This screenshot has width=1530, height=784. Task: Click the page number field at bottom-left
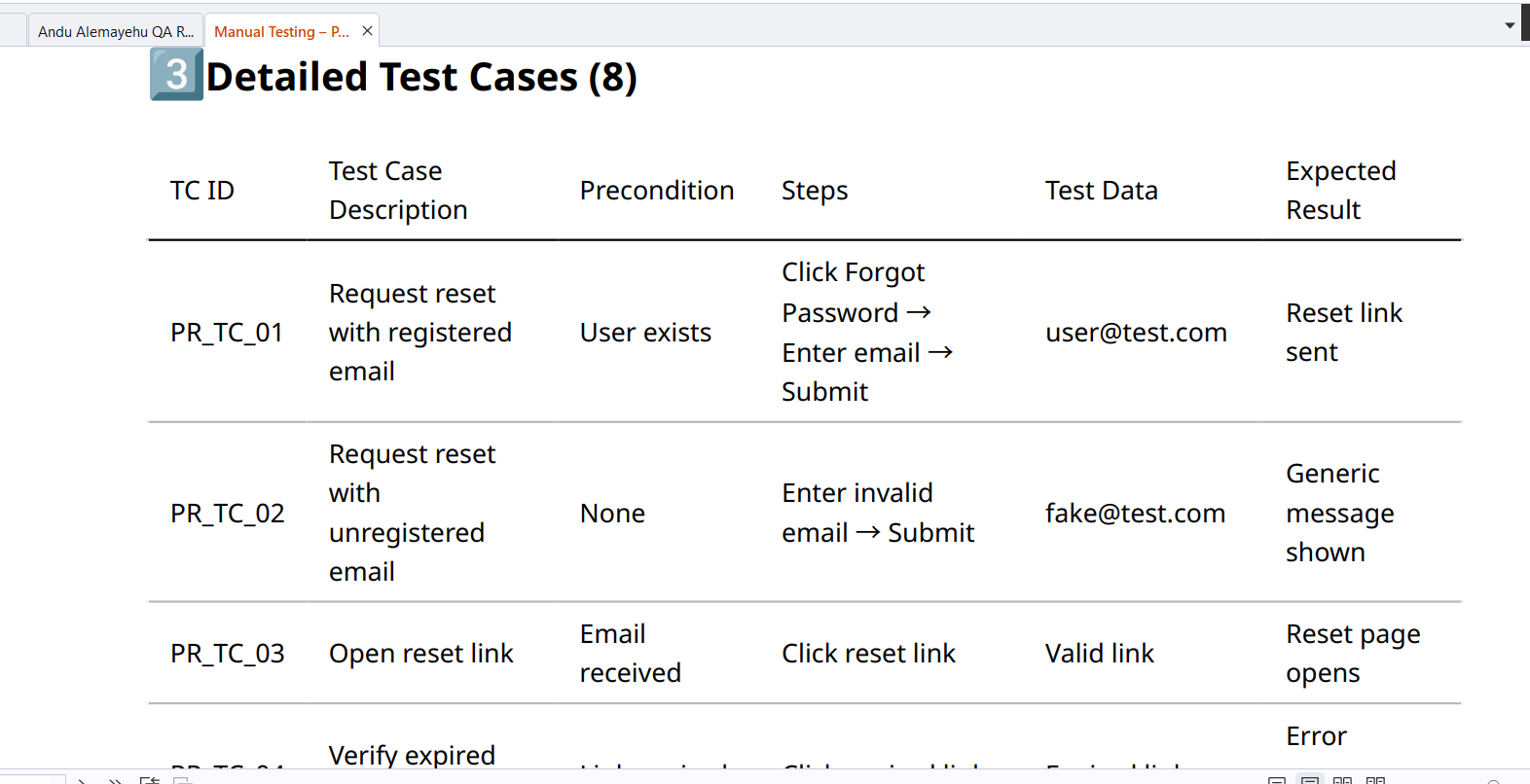click(x=31, y=779)
